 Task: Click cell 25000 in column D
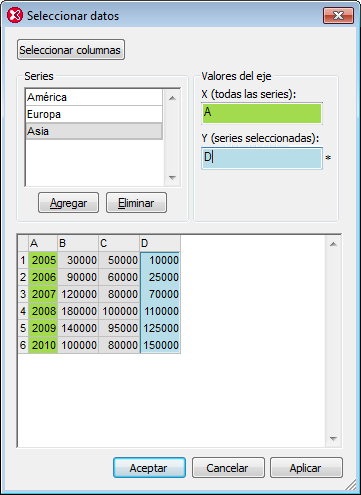pyautogui.click(x=160, y=277)
